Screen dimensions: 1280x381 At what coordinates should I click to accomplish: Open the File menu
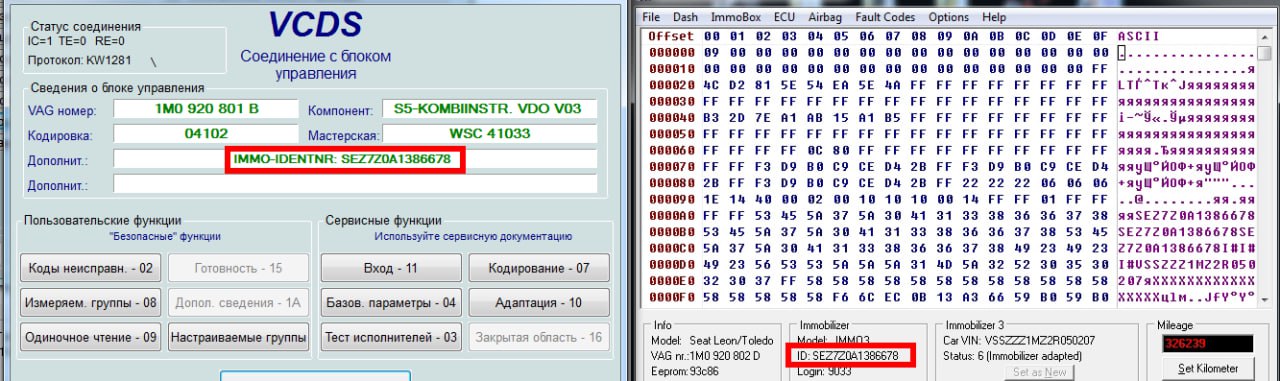click(652, 17)
